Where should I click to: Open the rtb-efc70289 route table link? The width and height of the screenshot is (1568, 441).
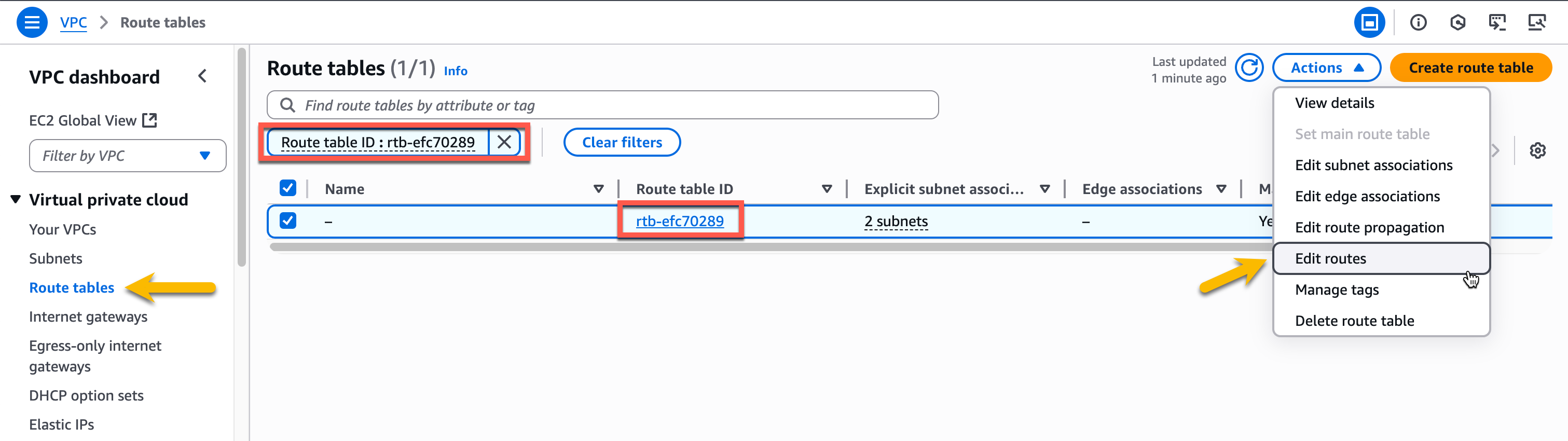(x=680, y=221)
